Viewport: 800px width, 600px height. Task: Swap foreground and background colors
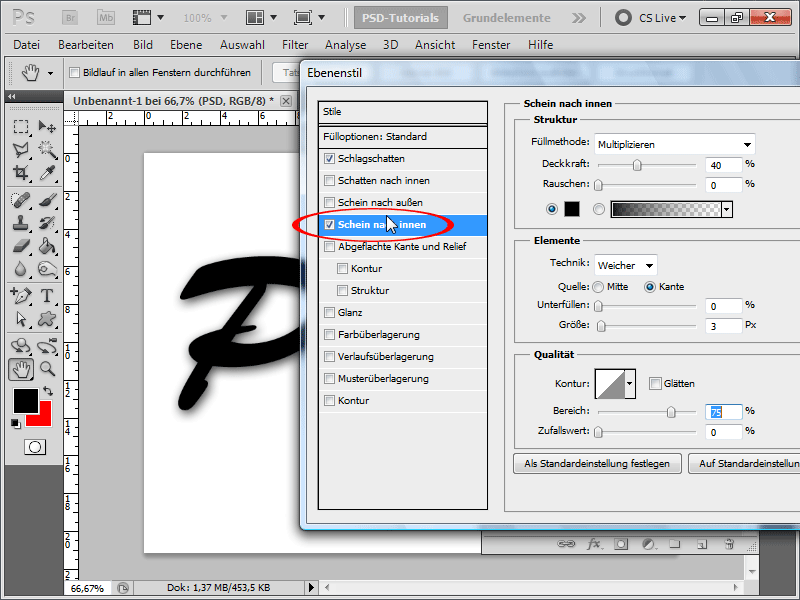point(48,391)
